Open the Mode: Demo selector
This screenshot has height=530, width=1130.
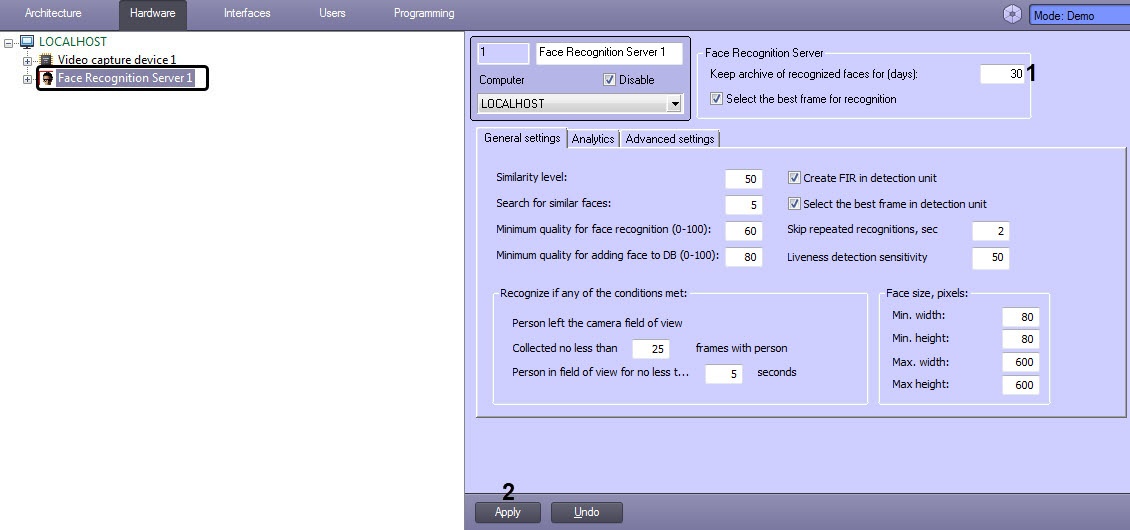(x=1080, y=15)
